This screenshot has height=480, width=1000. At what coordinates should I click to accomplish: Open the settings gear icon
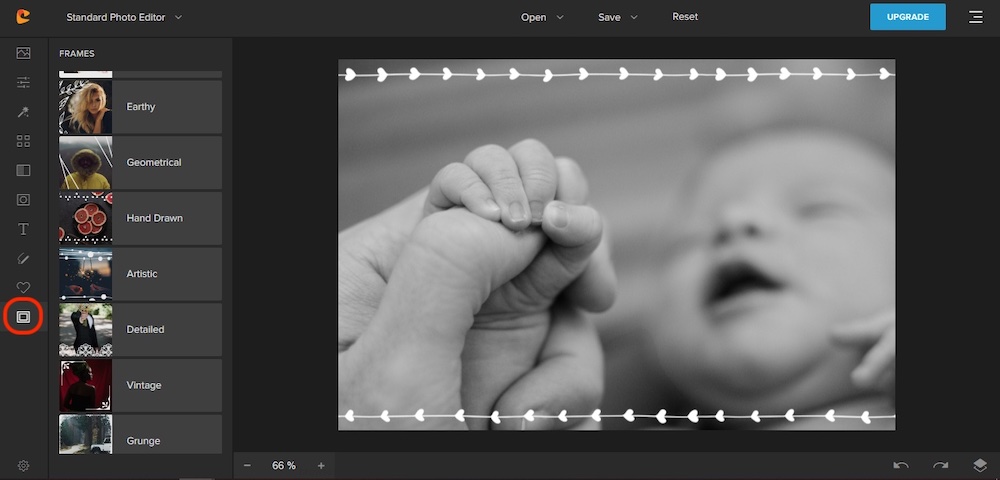[x=23, y=465]
